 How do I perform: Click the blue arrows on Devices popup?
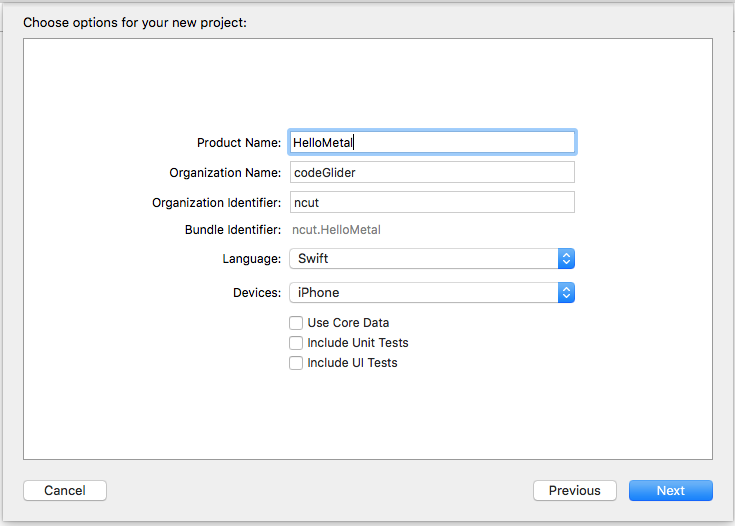[x=566, y=293]
